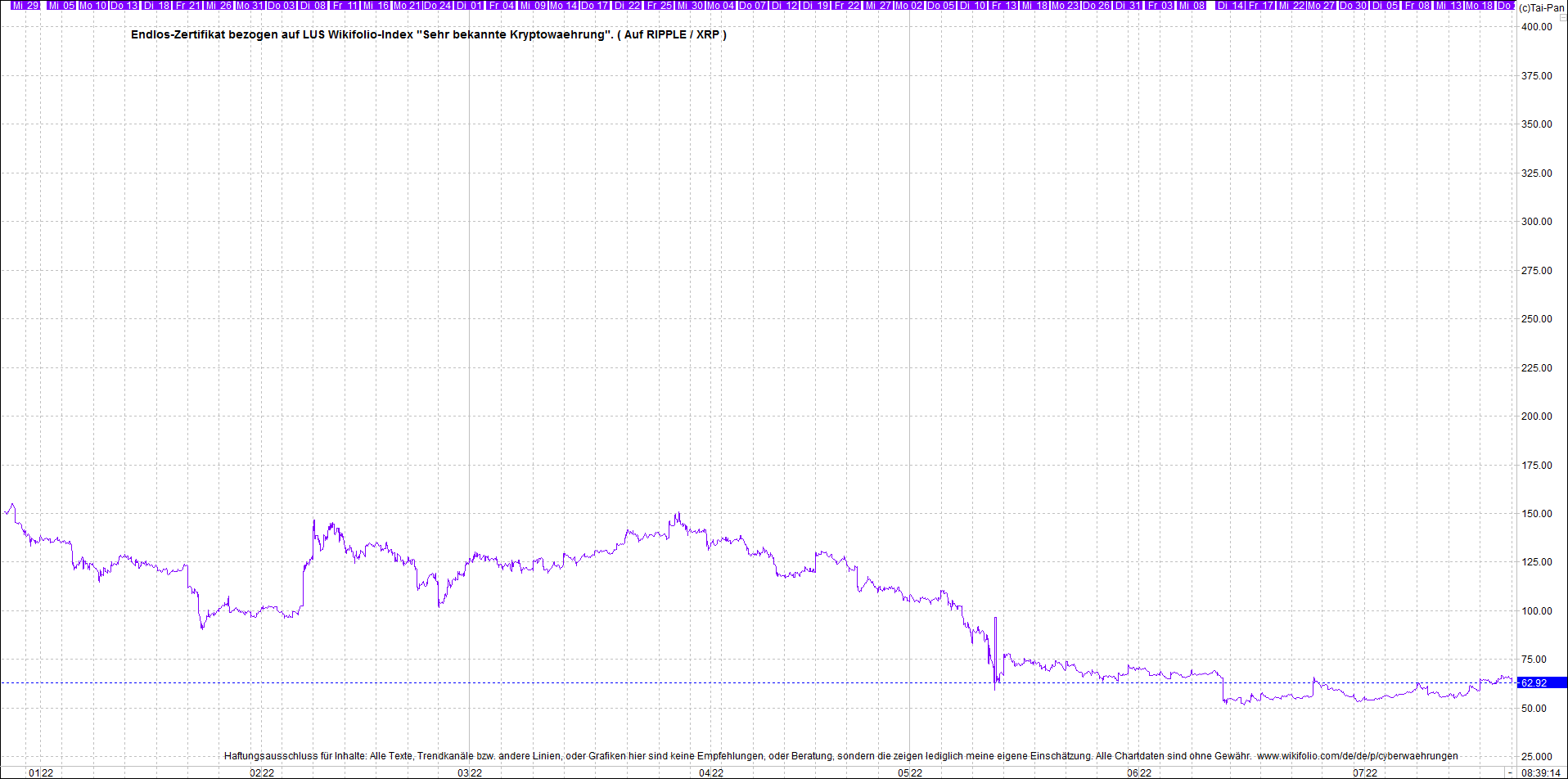The width and height of the screenshot is (1568, 779).
Task: Click the Fr 21 date header
Action: (188, 6)
